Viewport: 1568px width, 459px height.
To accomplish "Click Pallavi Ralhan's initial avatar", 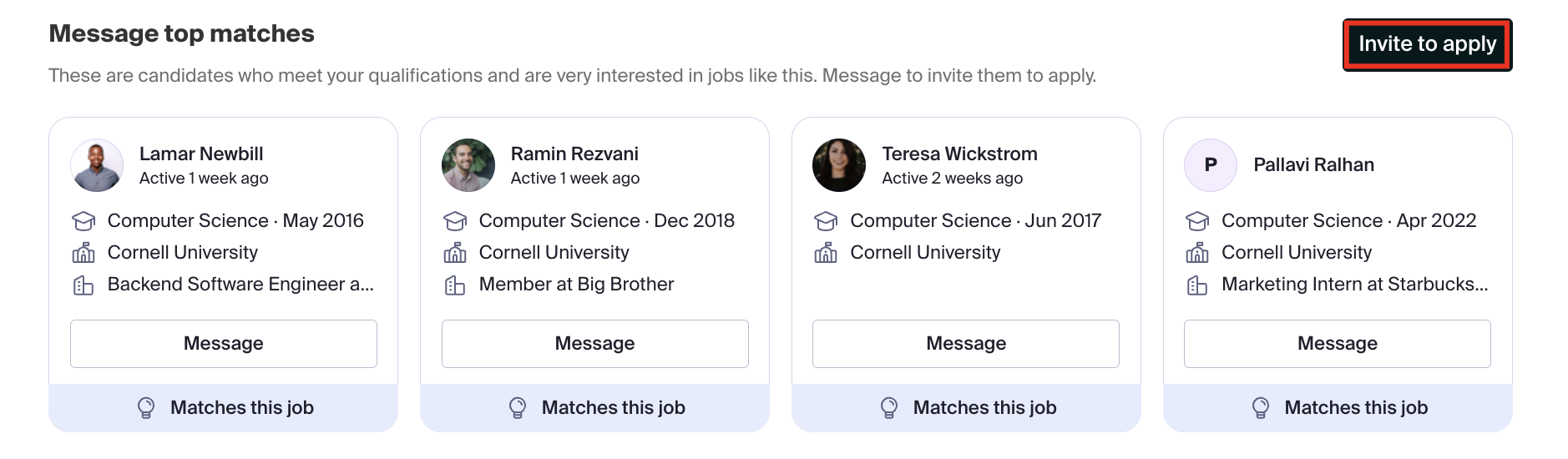I will [1211, 165].
